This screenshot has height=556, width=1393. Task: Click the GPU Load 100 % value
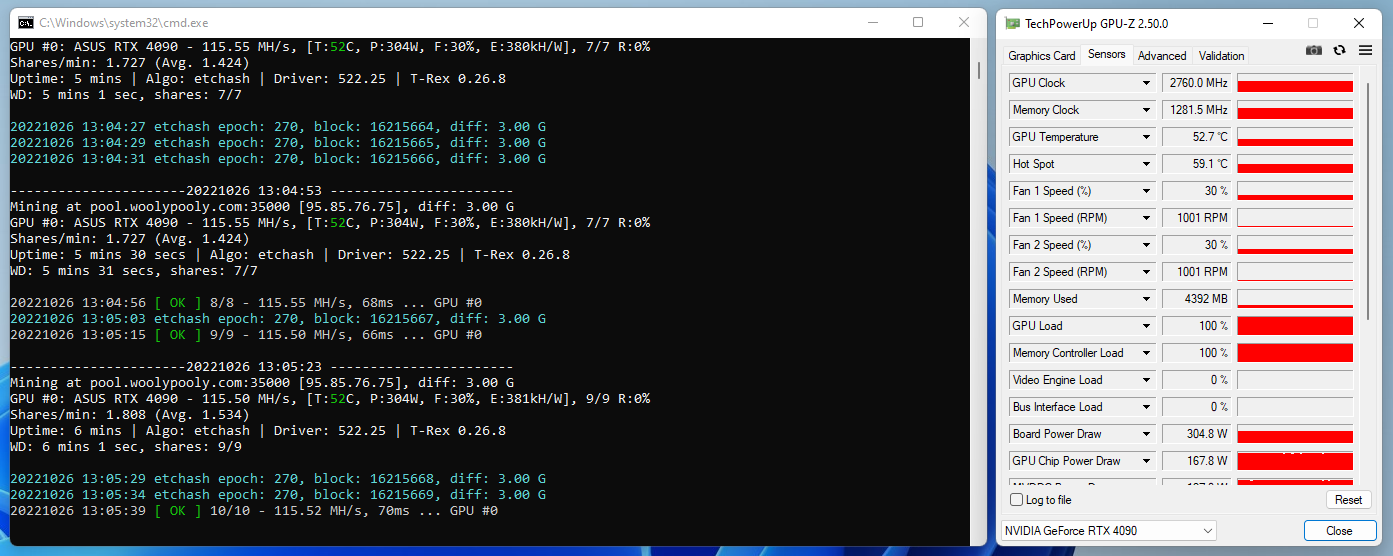point(1197,326)
